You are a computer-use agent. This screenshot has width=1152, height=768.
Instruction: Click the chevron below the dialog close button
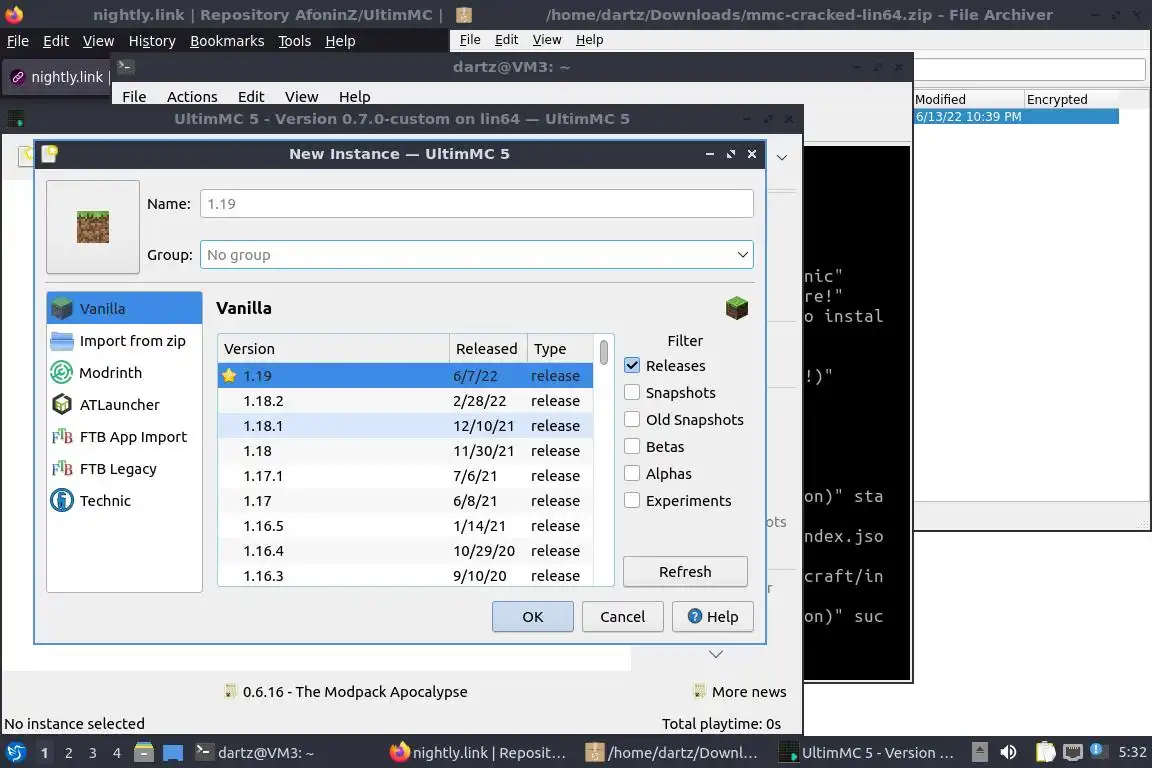782,157
